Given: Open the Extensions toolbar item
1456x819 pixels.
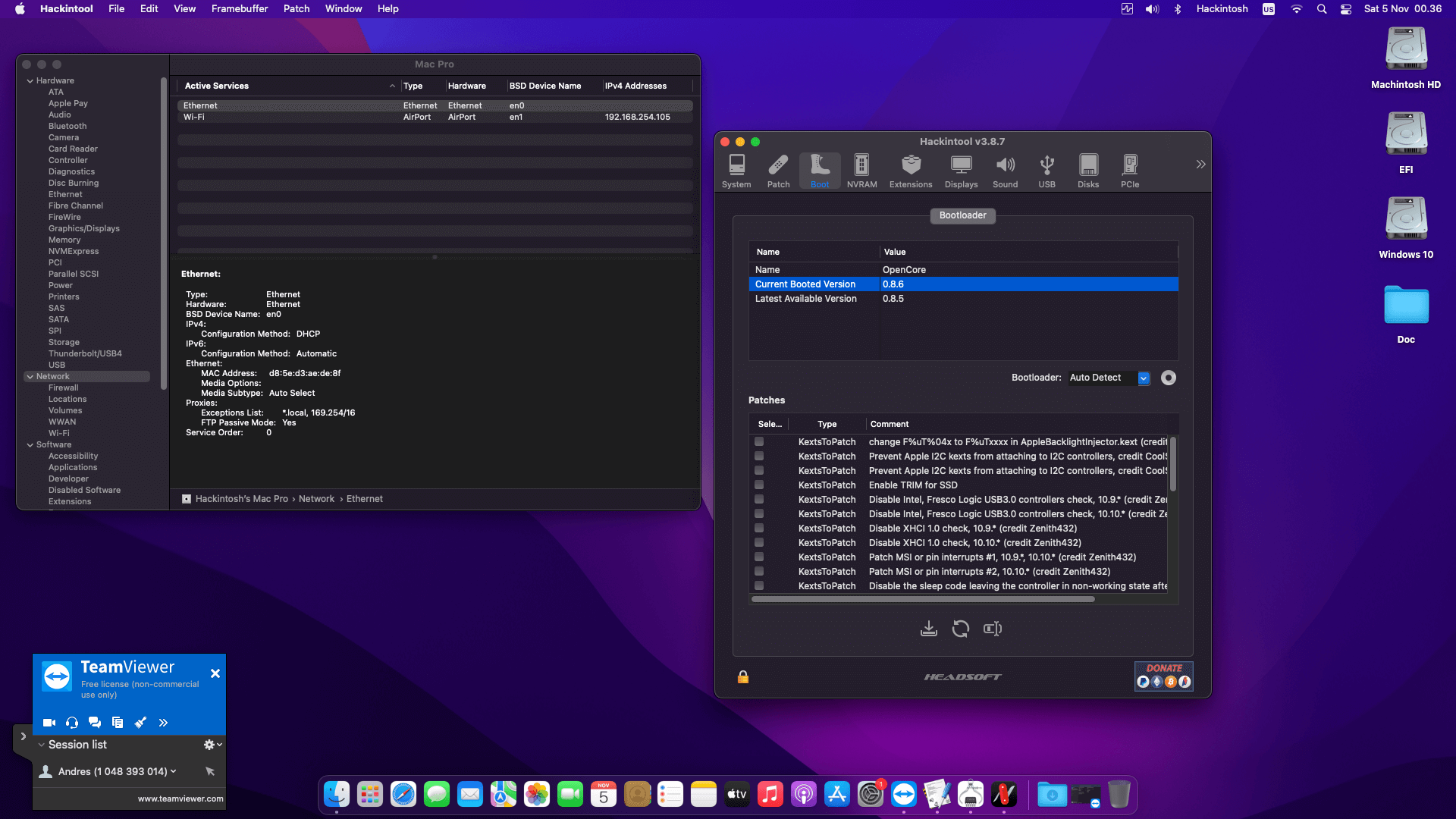Looking at the screenshot, I should [x=911, y=171].
